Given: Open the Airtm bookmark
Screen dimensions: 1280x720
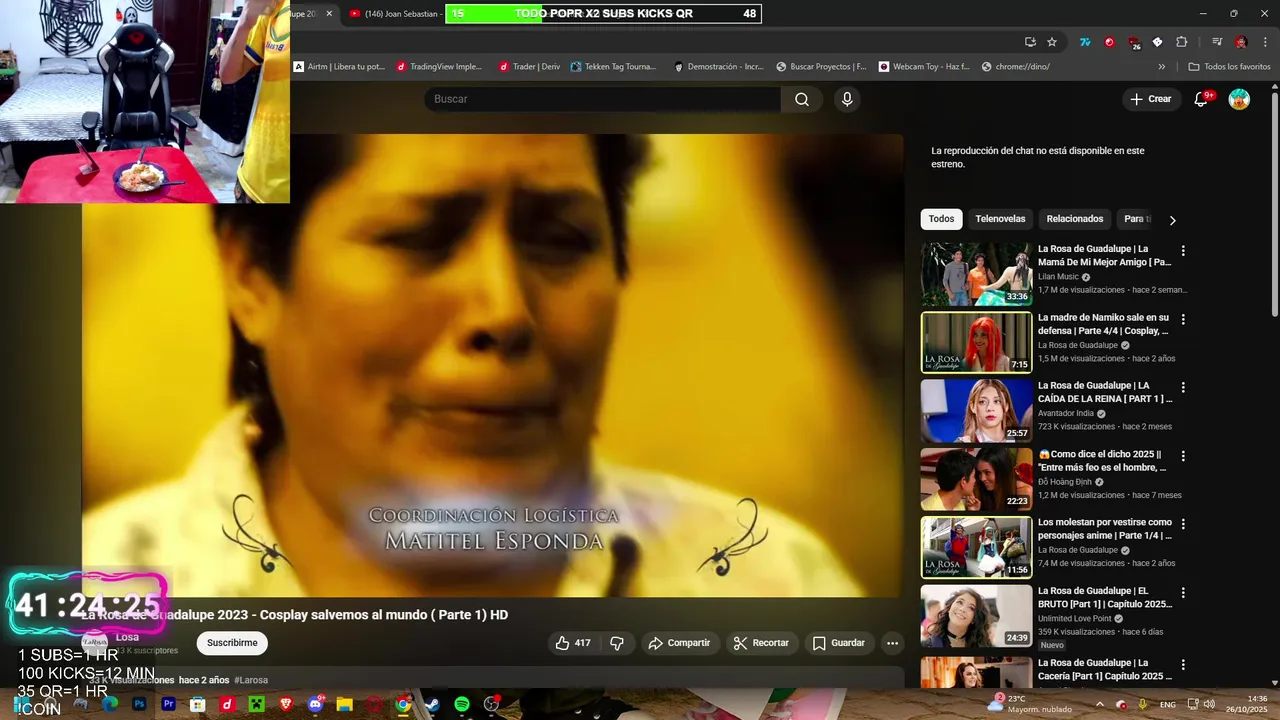Looking at the screenshot, I should pyautogui.click(x=339, y=67).
